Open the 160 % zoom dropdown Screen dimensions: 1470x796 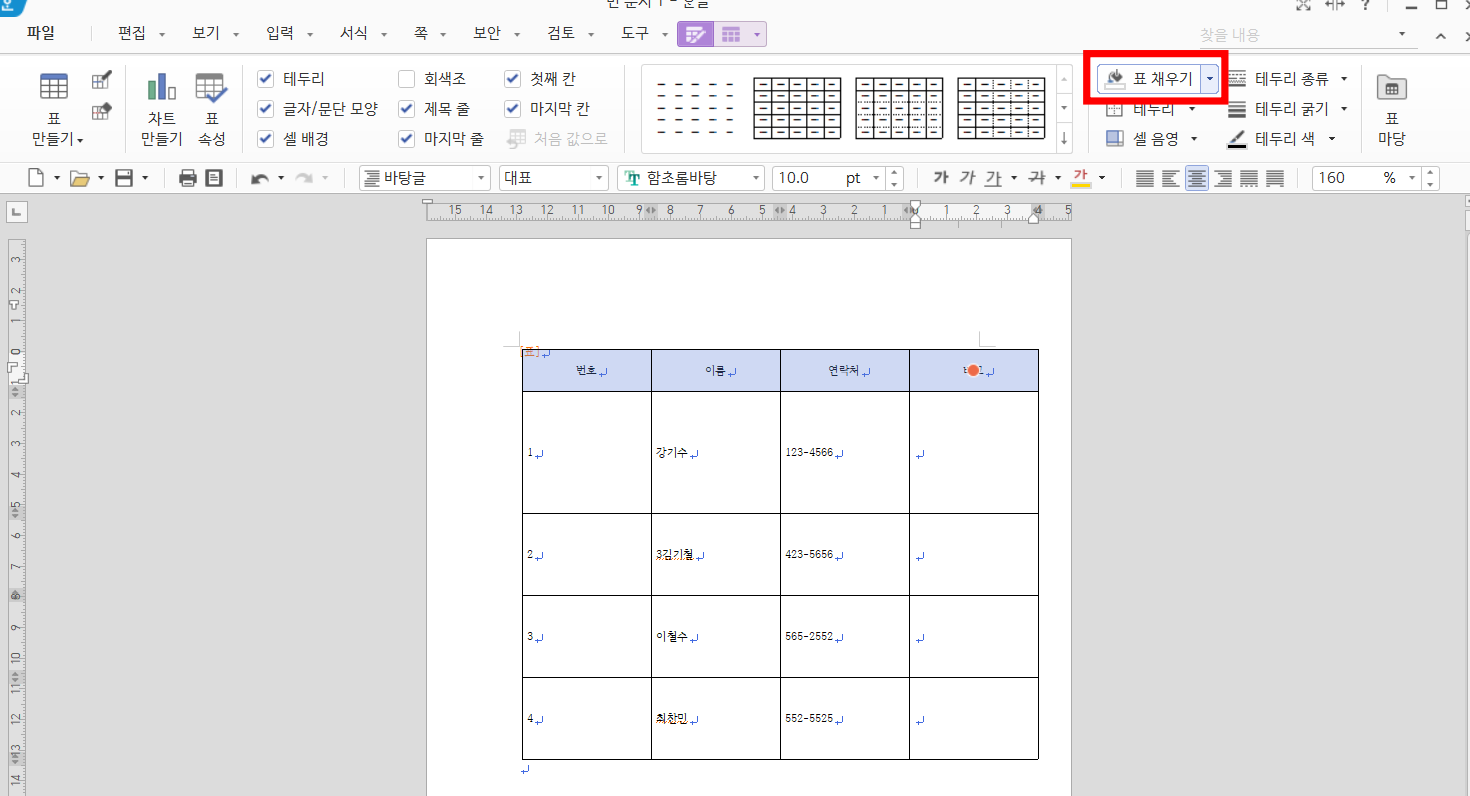[1412, 178]
